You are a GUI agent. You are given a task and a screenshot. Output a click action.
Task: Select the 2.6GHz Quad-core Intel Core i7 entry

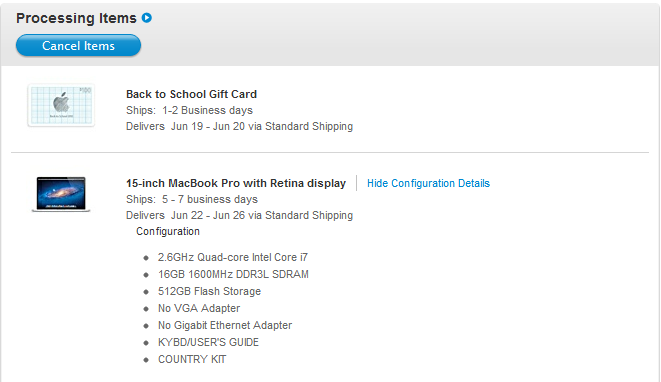(233, 257)
